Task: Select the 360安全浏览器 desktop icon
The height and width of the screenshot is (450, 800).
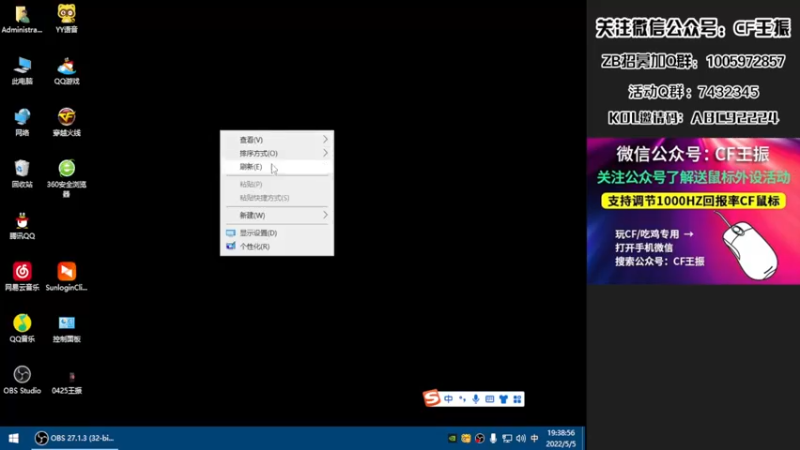Action: tap(66, 178)
